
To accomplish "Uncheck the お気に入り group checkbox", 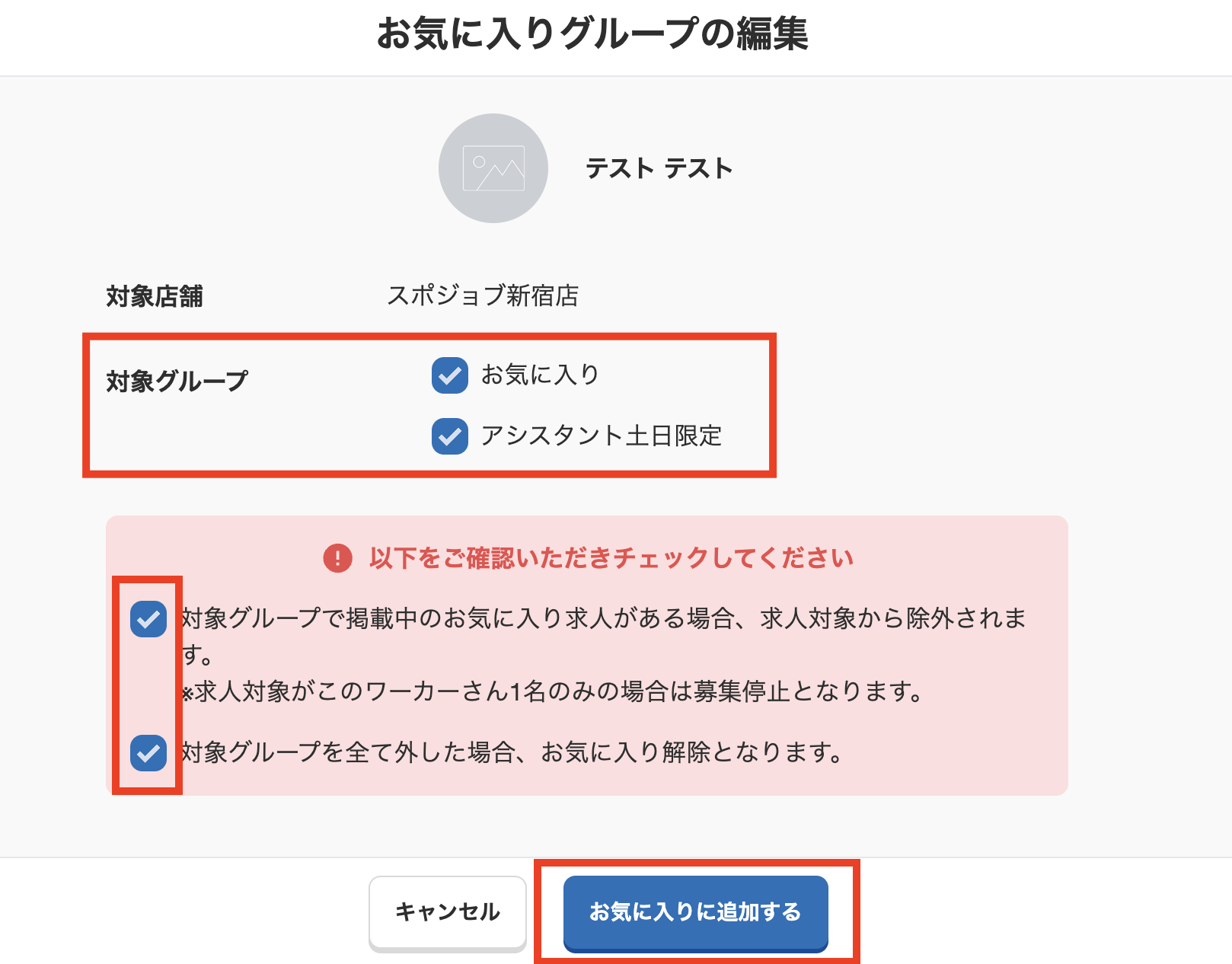I will point(449,374).
